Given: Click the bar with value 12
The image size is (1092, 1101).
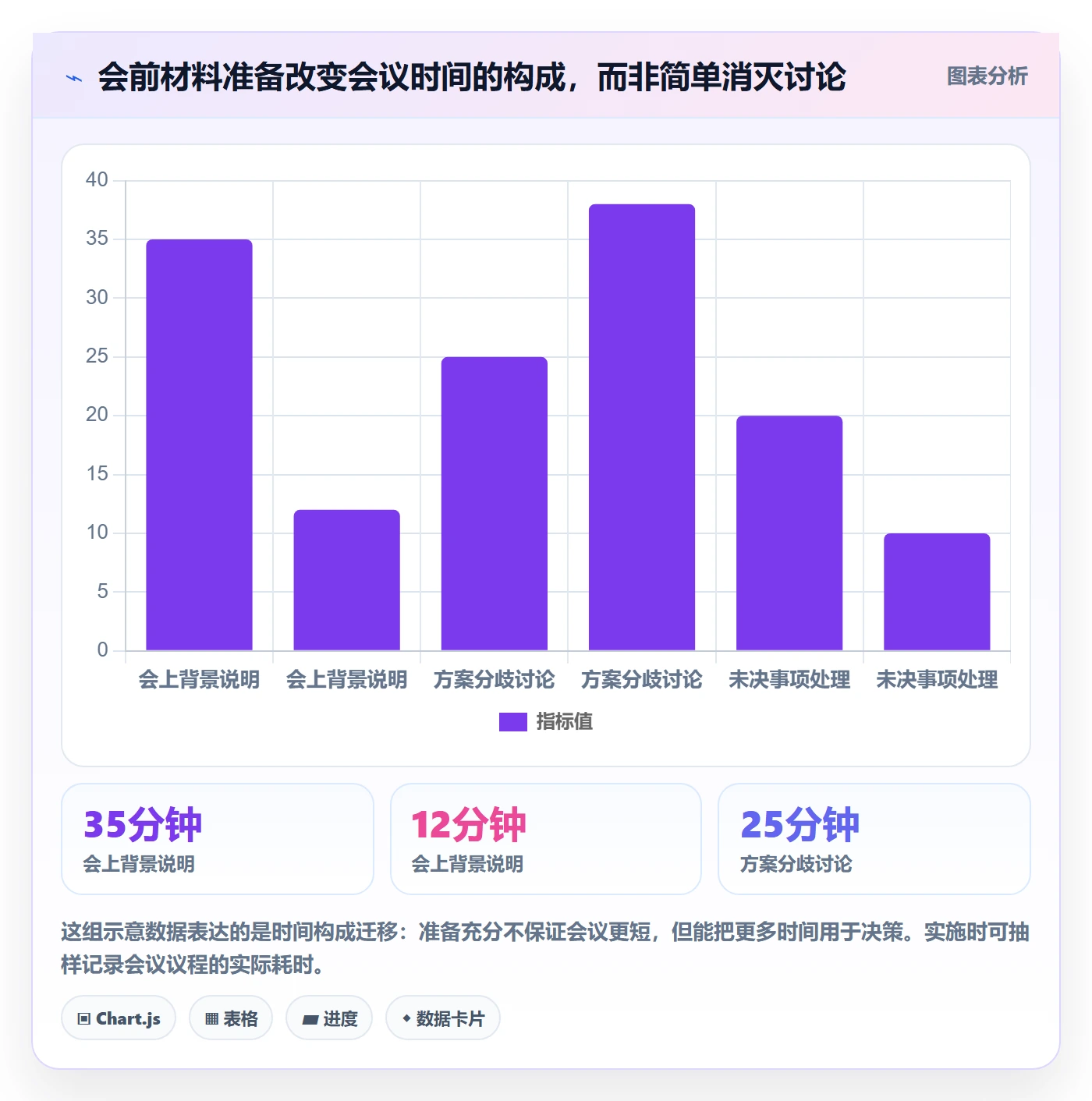Looking at the screenshot, I should [346, 580].
